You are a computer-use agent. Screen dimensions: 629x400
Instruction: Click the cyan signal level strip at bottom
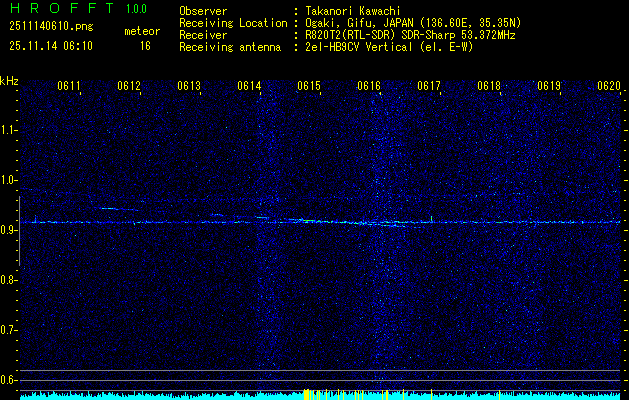pyautogui.click(x=320, y=396)
